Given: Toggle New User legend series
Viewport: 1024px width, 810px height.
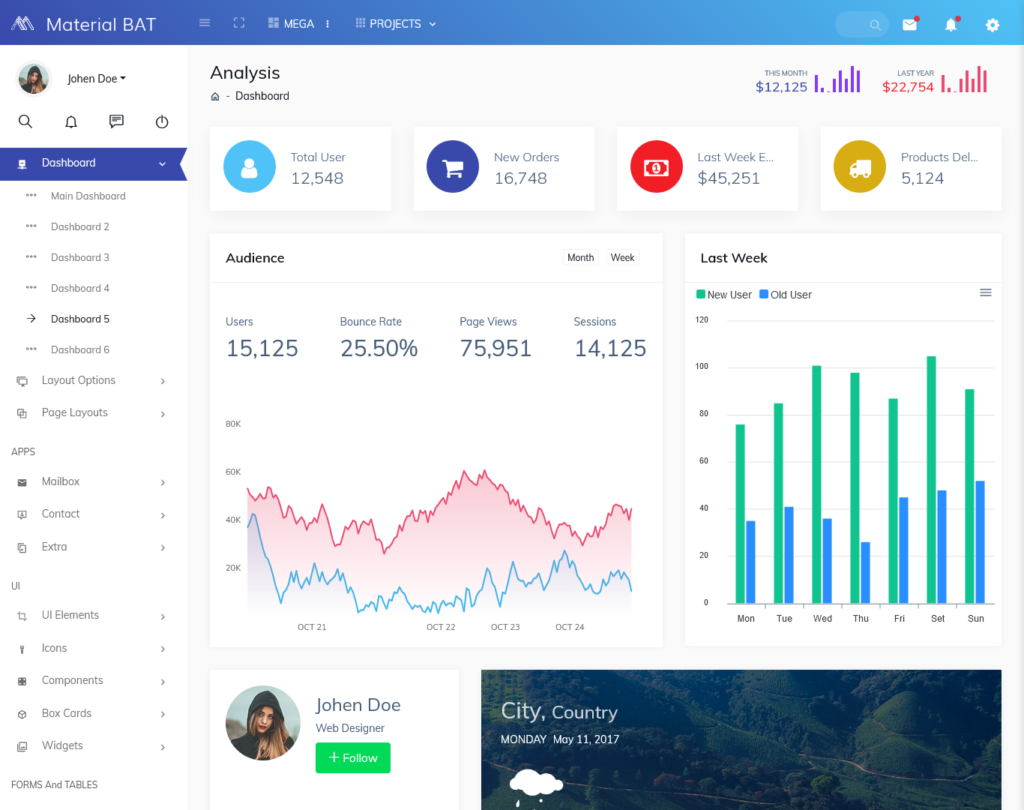Looking at the screenshot, I should (724, 295).
